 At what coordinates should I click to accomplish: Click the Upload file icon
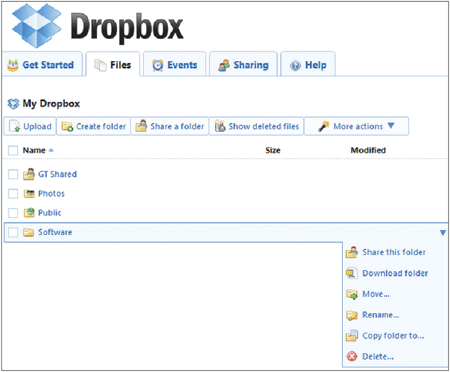[14, 126]
